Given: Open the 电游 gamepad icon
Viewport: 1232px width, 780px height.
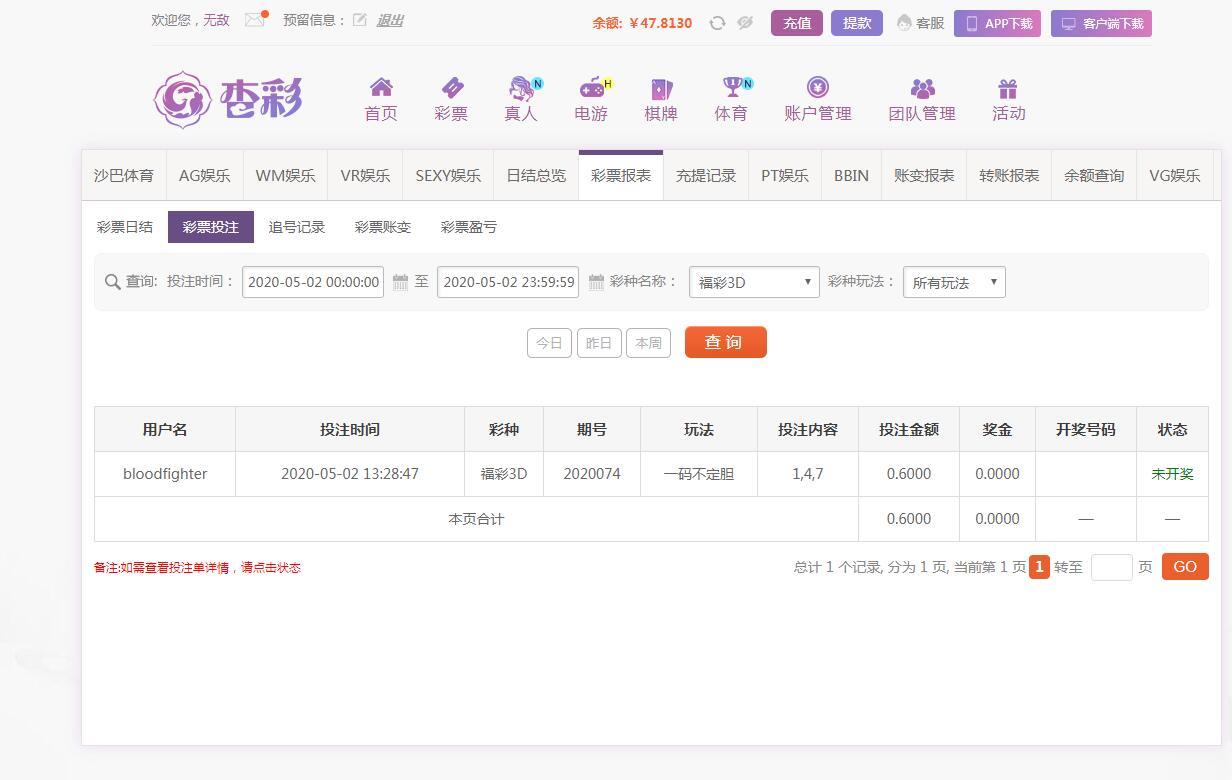Looking at the screenshot, I should tap(591, 88).
